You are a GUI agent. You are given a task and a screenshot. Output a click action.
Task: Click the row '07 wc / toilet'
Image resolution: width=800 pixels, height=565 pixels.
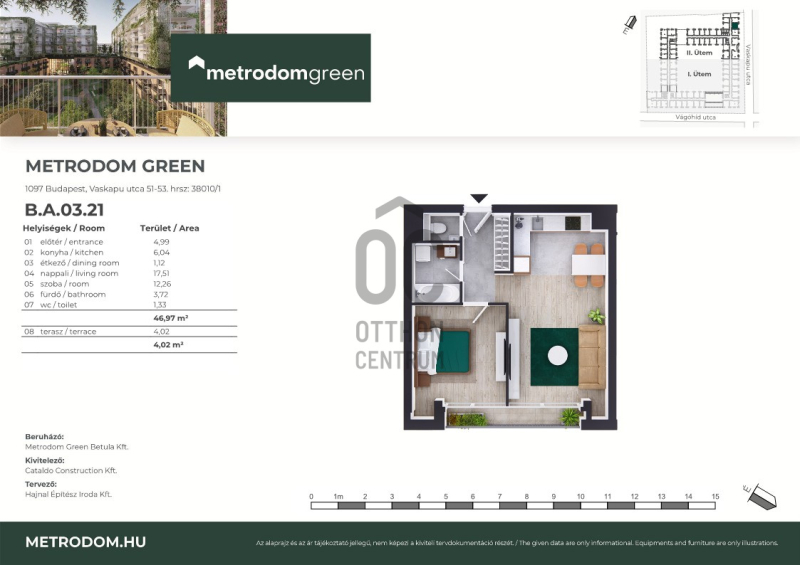(97, 305)
